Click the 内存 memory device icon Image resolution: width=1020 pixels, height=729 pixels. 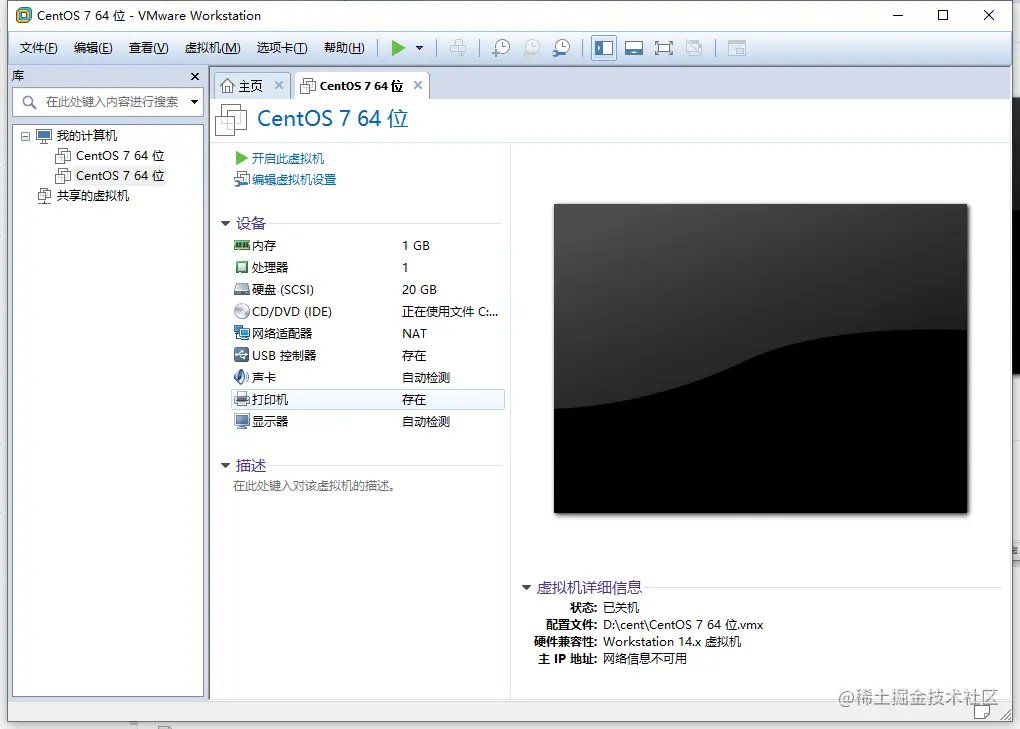(242, 245)
